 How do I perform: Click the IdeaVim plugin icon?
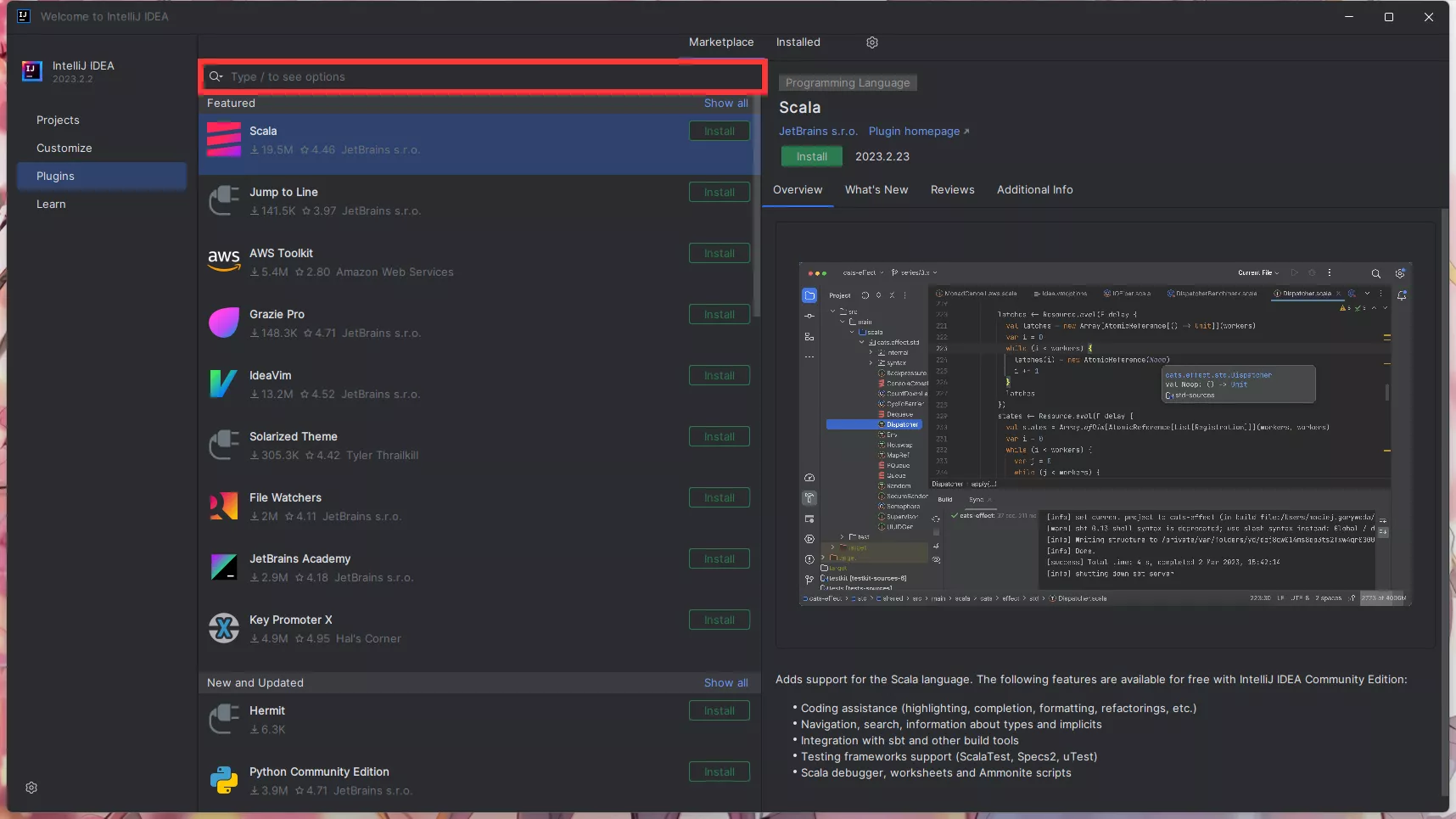tap(224, 384)
